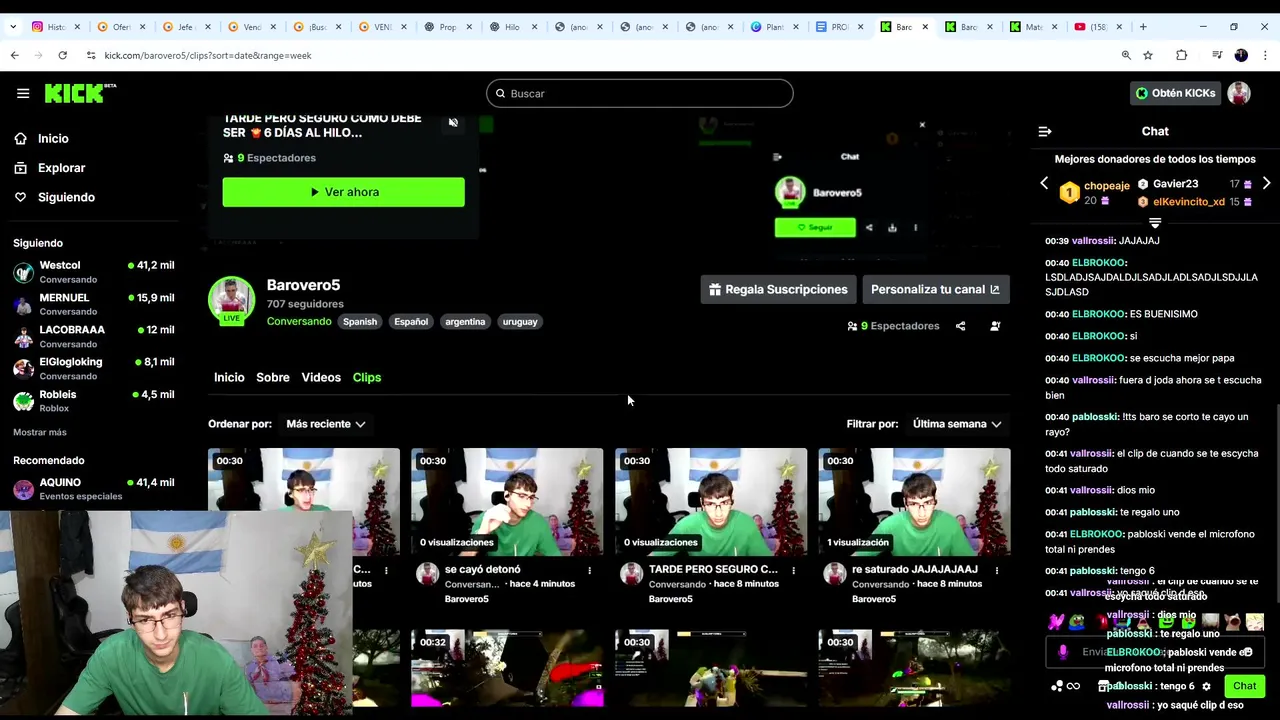
Task: Click 'Personaliza tu canal' button
Action: pyautogui.click(x=935, y=289)
